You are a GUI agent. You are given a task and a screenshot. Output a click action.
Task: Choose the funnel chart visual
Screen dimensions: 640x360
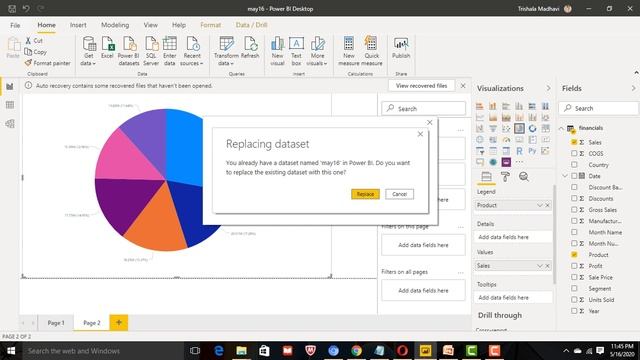493,129
